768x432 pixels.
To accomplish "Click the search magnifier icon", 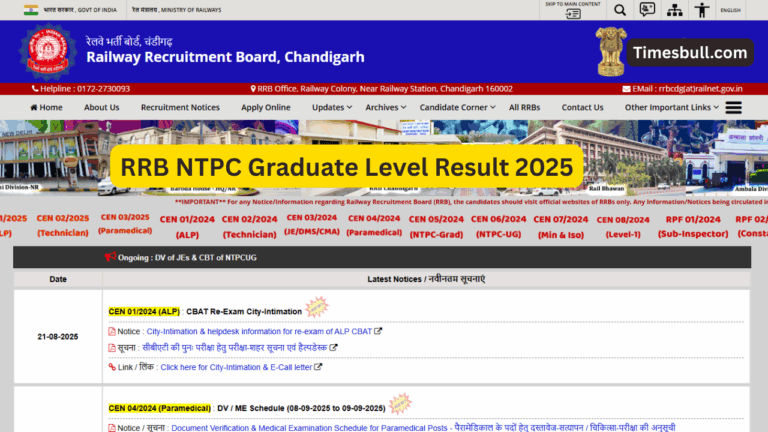I will click(620, 10).
